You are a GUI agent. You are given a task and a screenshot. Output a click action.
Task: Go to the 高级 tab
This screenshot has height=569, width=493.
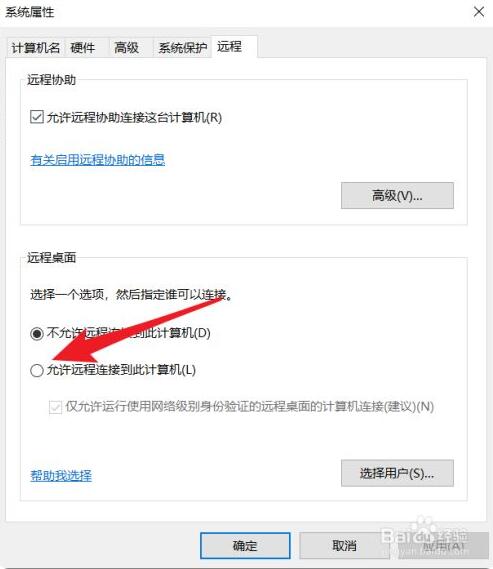point(126,48)
